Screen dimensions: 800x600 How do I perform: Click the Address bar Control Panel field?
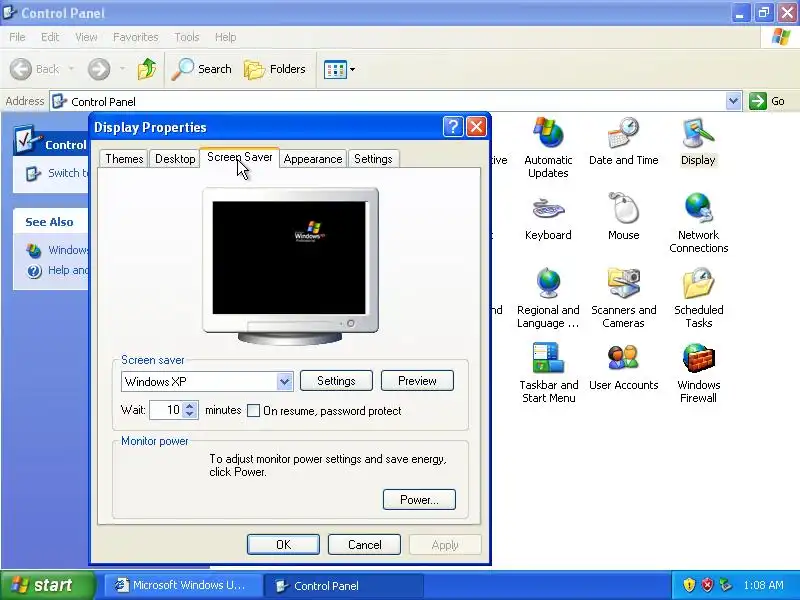pyautogui.click(x=388, y=101)
